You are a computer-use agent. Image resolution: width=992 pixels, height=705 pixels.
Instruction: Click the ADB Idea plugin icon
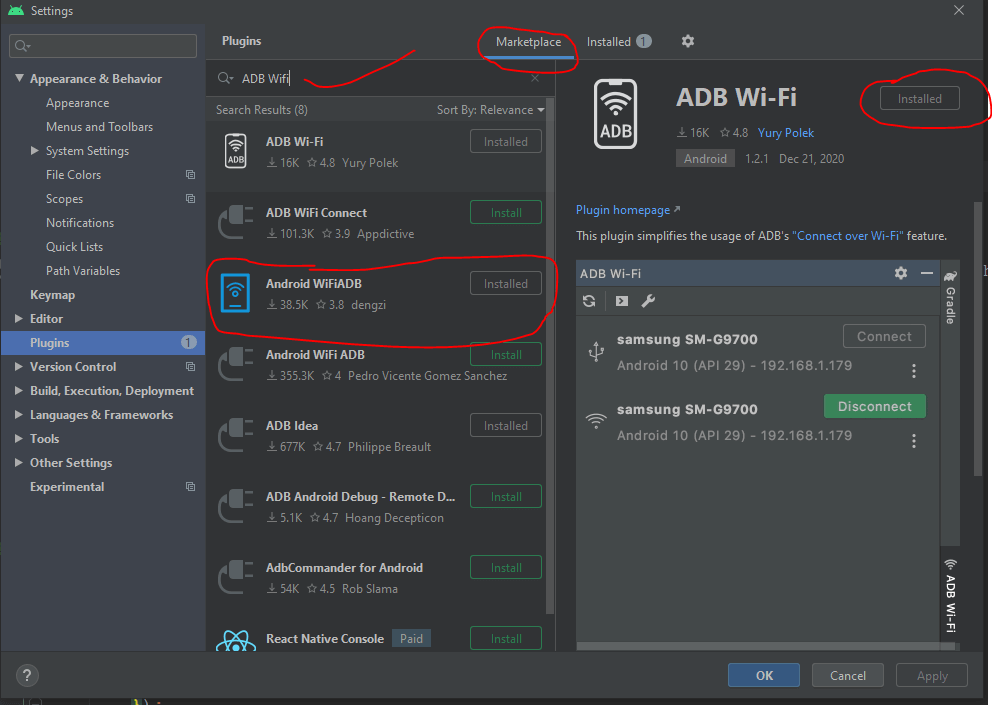[236, 436]
